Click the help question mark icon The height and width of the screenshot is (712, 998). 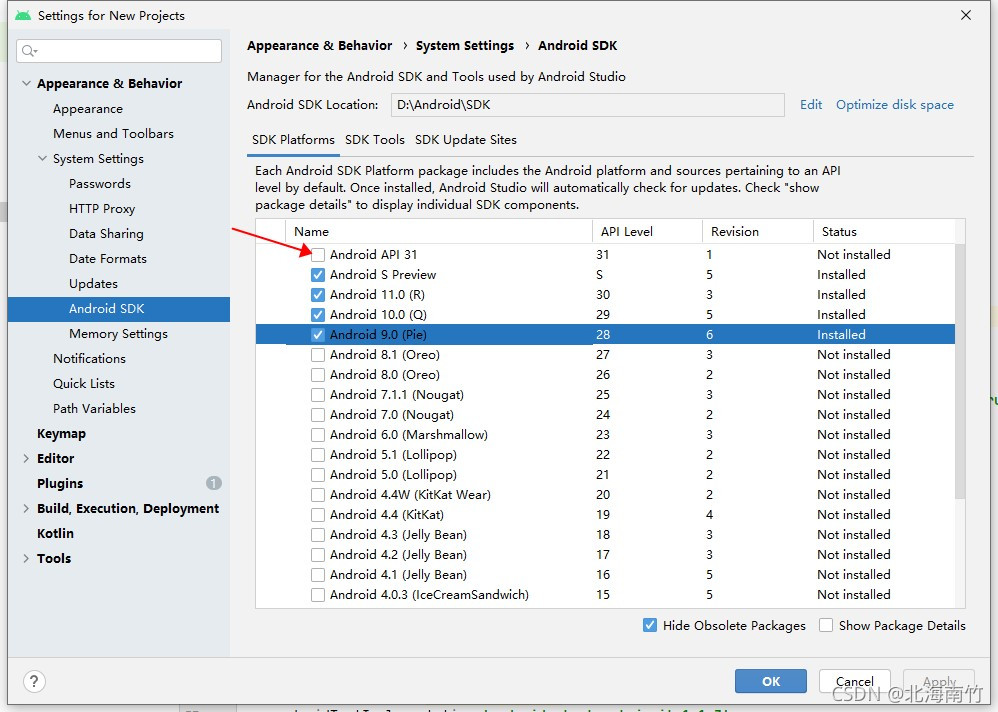point(34,681)
